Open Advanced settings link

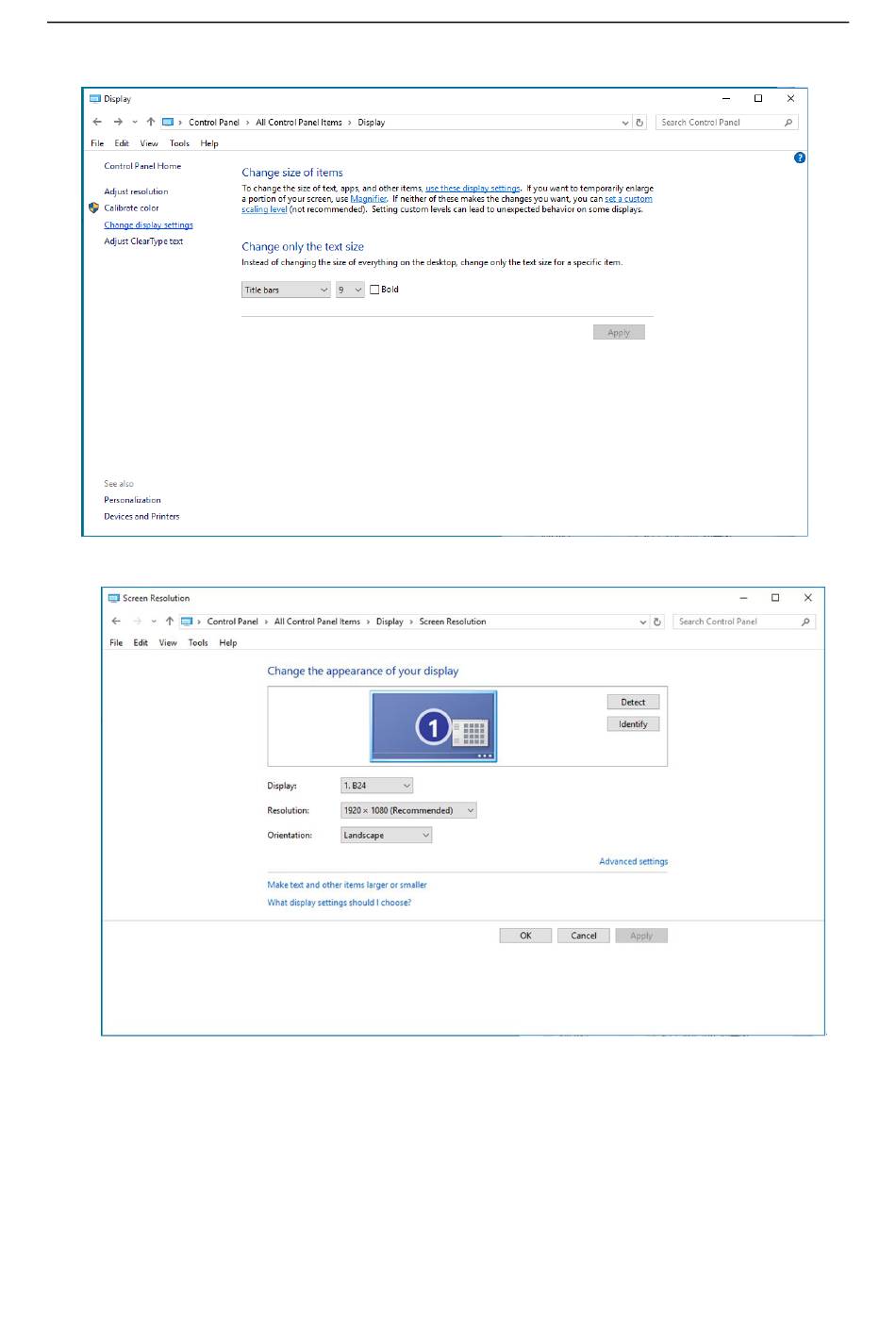click(634, 861)
